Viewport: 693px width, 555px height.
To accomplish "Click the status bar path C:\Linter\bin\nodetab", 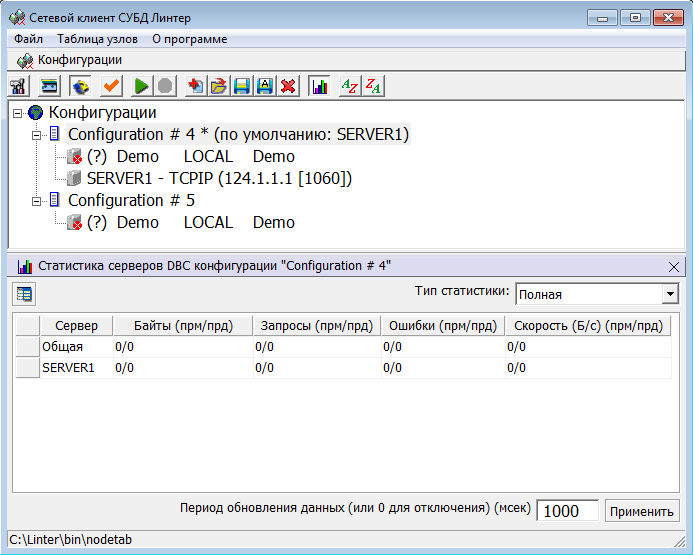I will coord(71,540).
